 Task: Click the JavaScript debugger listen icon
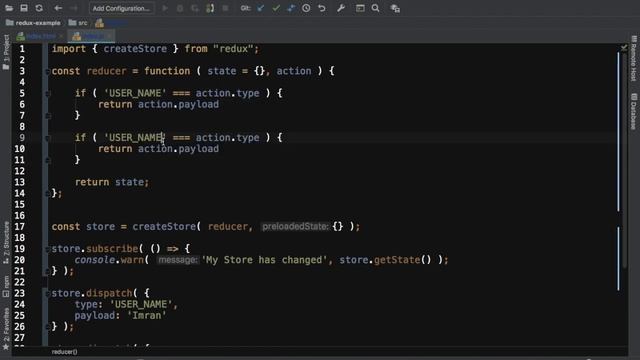tap(210, 8)
